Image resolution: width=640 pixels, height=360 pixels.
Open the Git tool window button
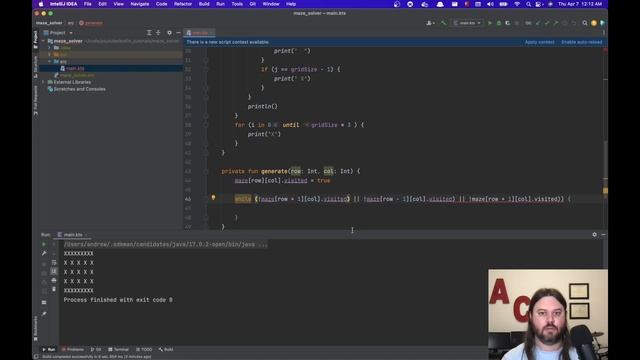click(96, 349)
